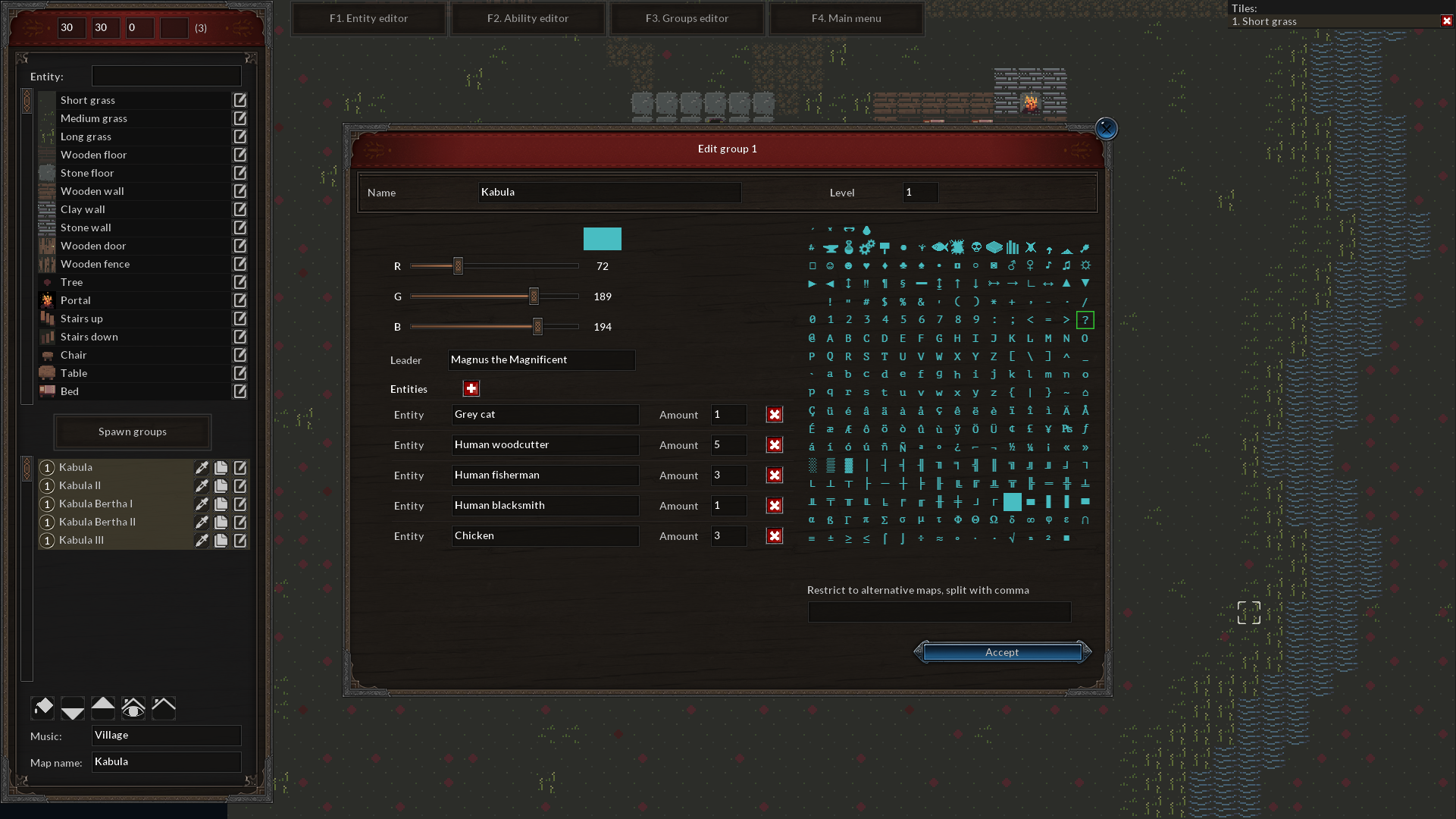Open the F2. Ability editor tab
Screen dimensions: 1456x819
(527, 18)
